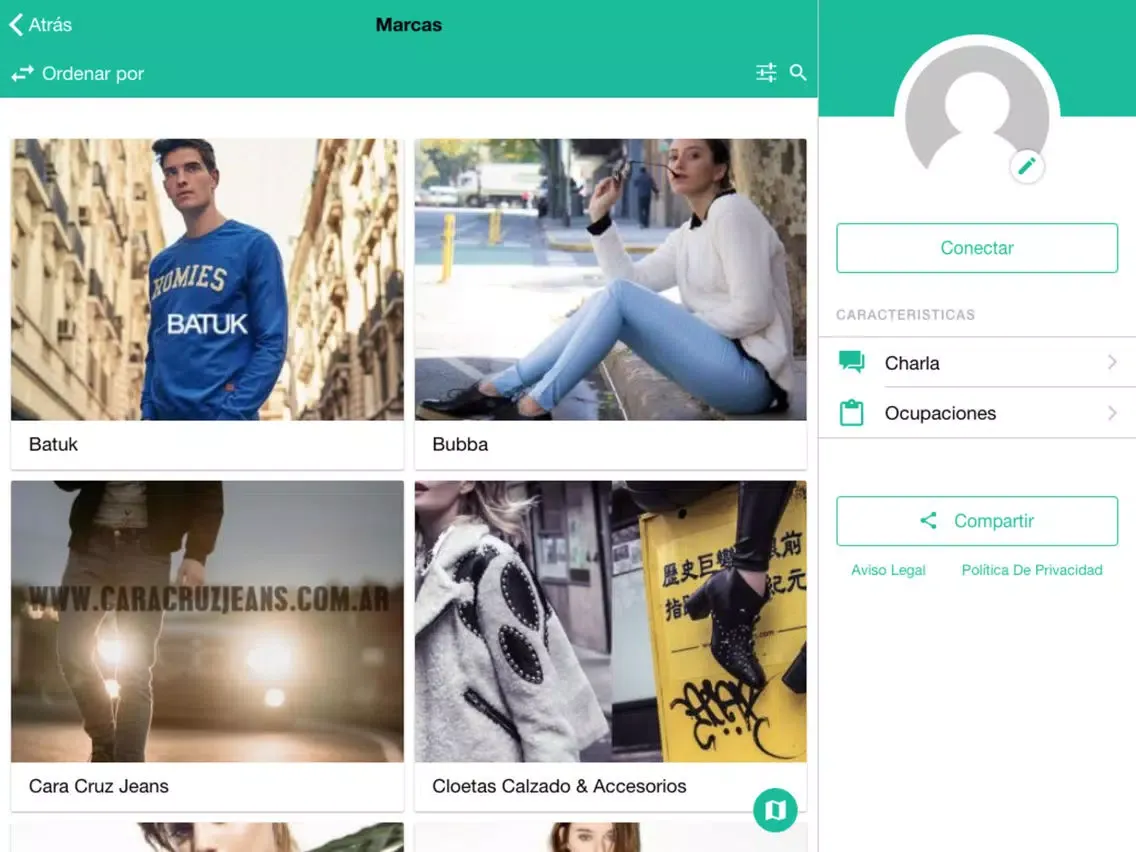Click the Atrás text
Viewport: 1136px width, 852px height.
pyautogui.click(x=50, y=25)
